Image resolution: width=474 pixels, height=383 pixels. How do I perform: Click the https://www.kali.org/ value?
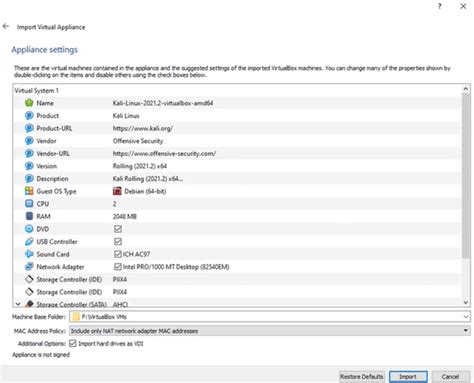point(143,128)
